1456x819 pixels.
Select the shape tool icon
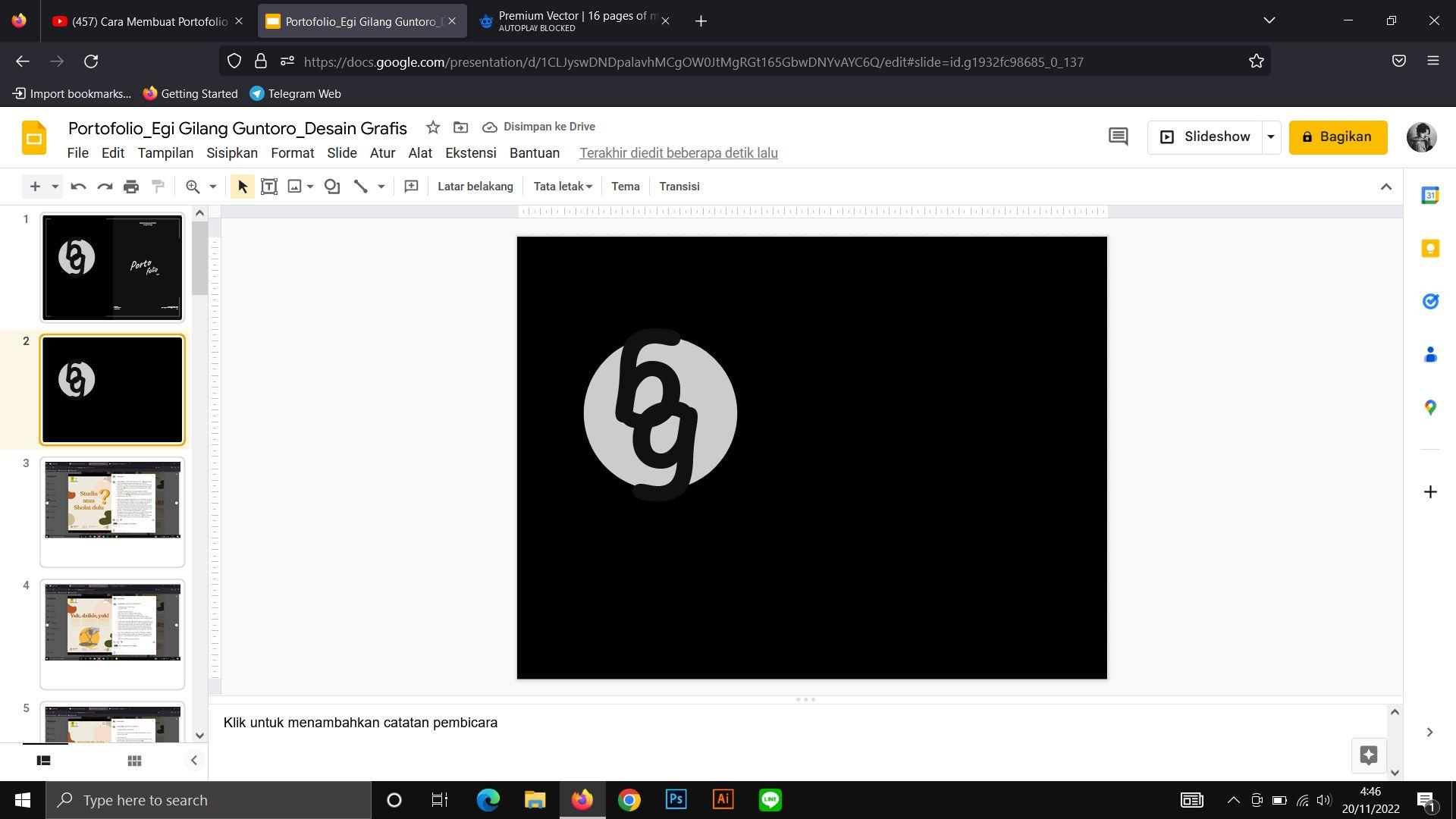coord(332,187)
